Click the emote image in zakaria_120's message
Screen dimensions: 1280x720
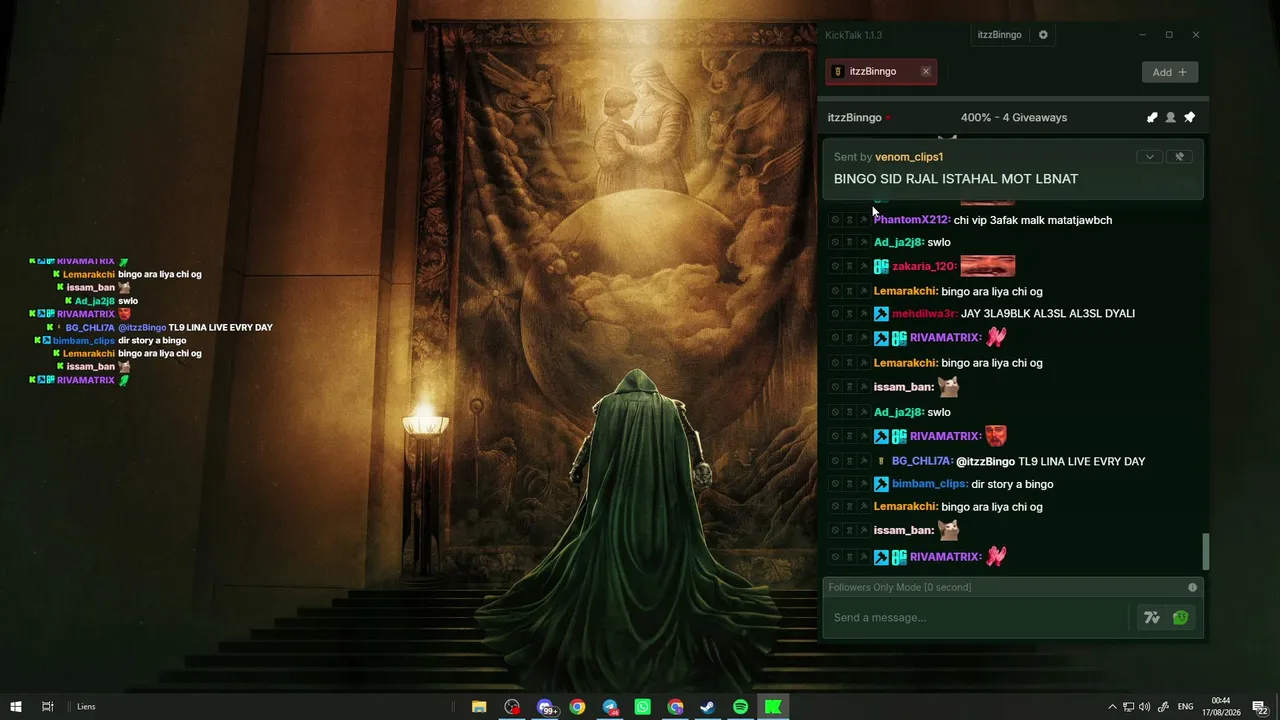[x=988, y=266]
